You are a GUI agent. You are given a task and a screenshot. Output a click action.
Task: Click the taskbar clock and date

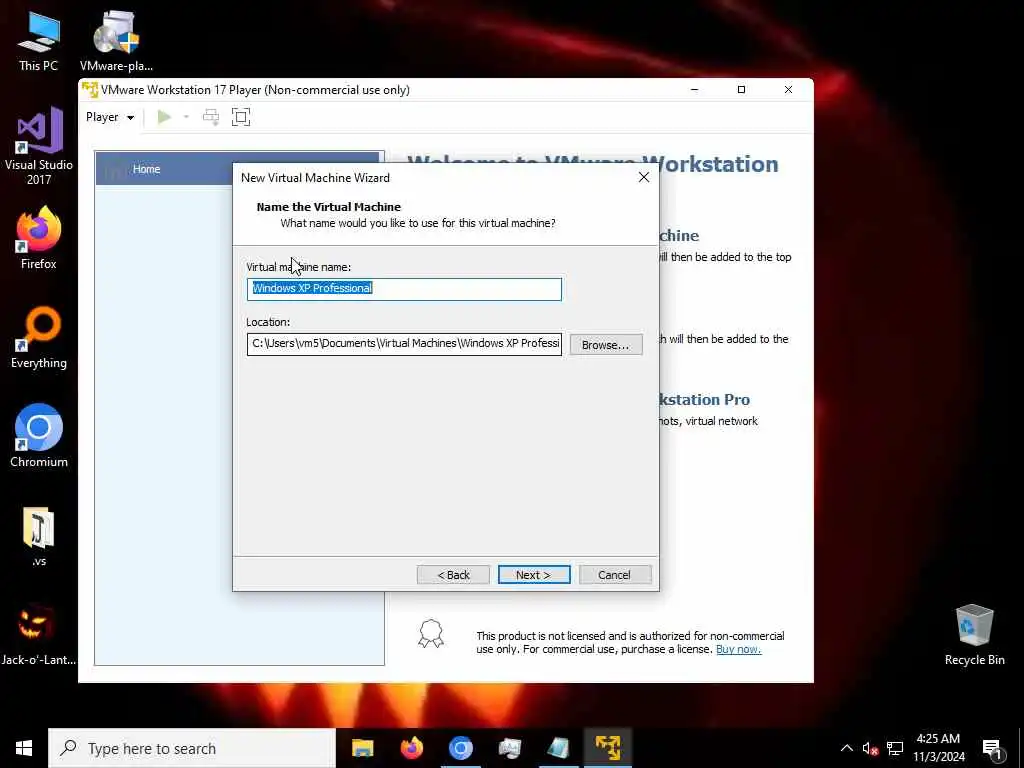point(938,748)
